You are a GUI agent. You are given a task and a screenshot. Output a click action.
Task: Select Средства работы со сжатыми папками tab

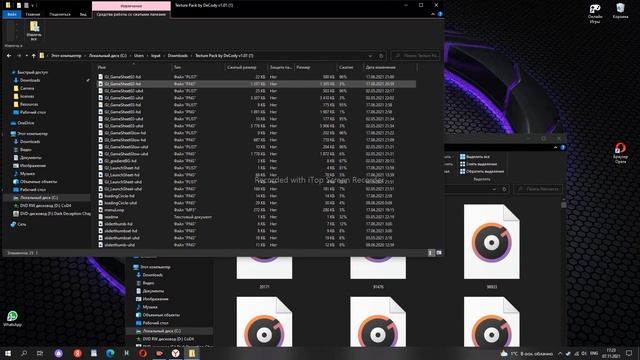tap(131, 14)
